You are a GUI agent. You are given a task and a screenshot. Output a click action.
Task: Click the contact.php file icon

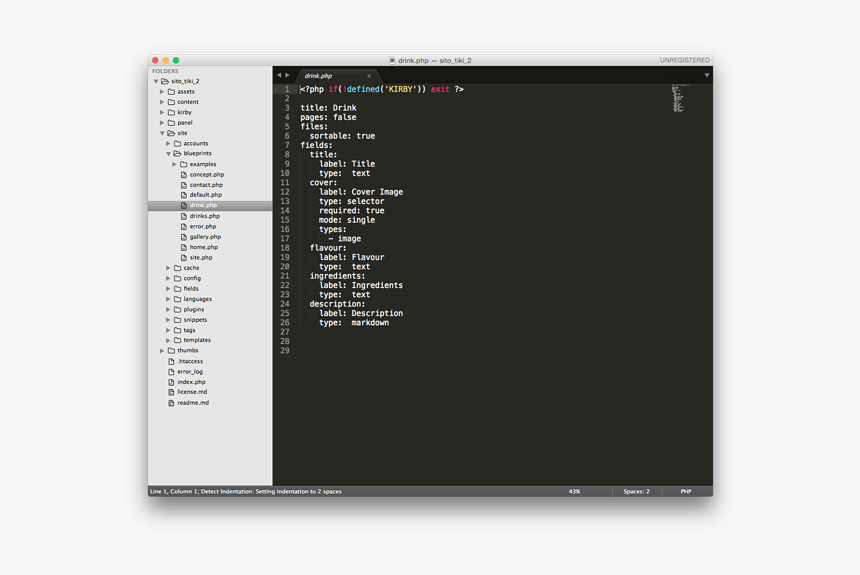point(184,185)
